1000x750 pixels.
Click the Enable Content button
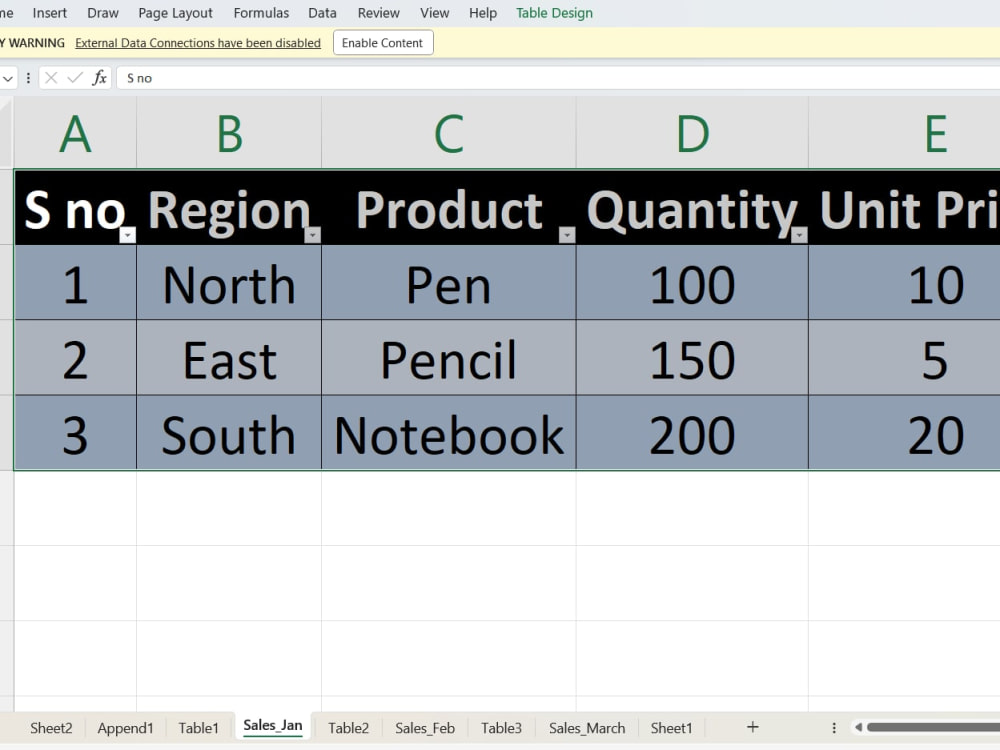click(x=383, y=43)
